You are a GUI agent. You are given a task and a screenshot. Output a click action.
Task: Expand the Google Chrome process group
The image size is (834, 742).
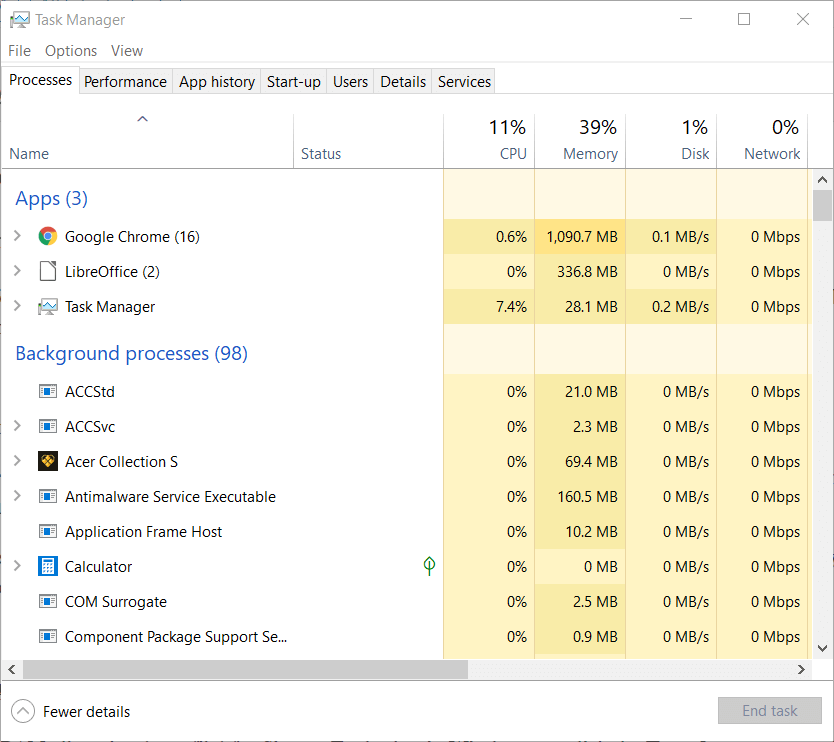tap(17, 236)
